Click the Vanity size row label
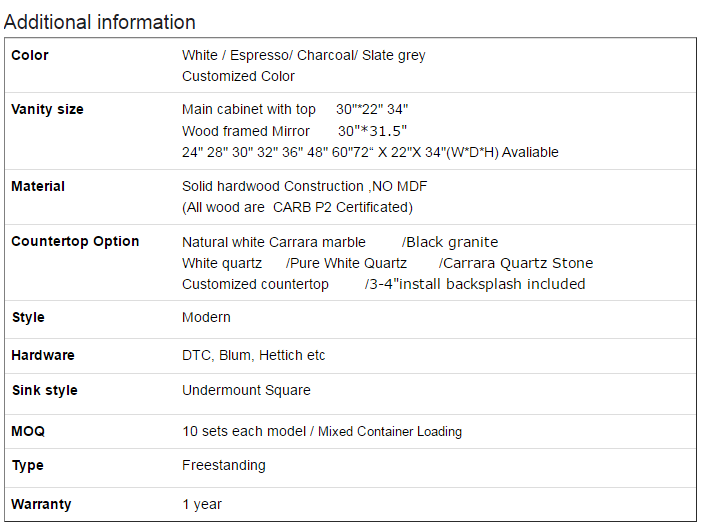 pos(47,109)
